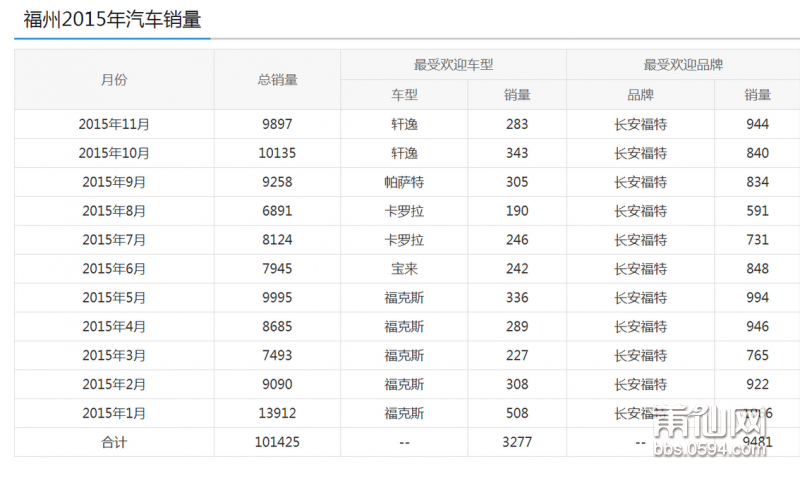Screen dimensions: 800x488
Task: Select the 2015年11月 row label
Action: (114, 124)
